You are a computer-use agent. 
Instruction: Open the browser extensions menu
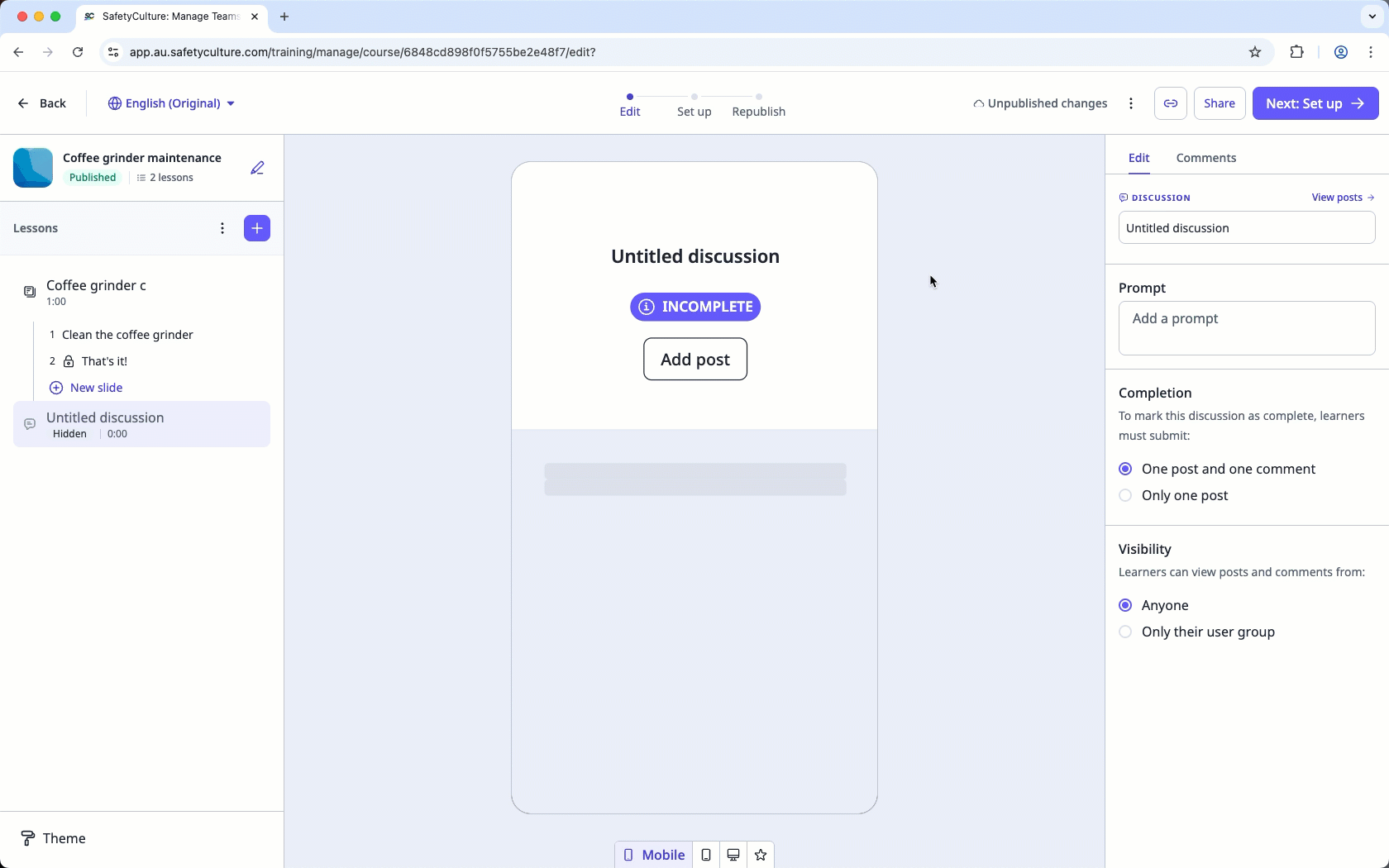[1296, 52]
